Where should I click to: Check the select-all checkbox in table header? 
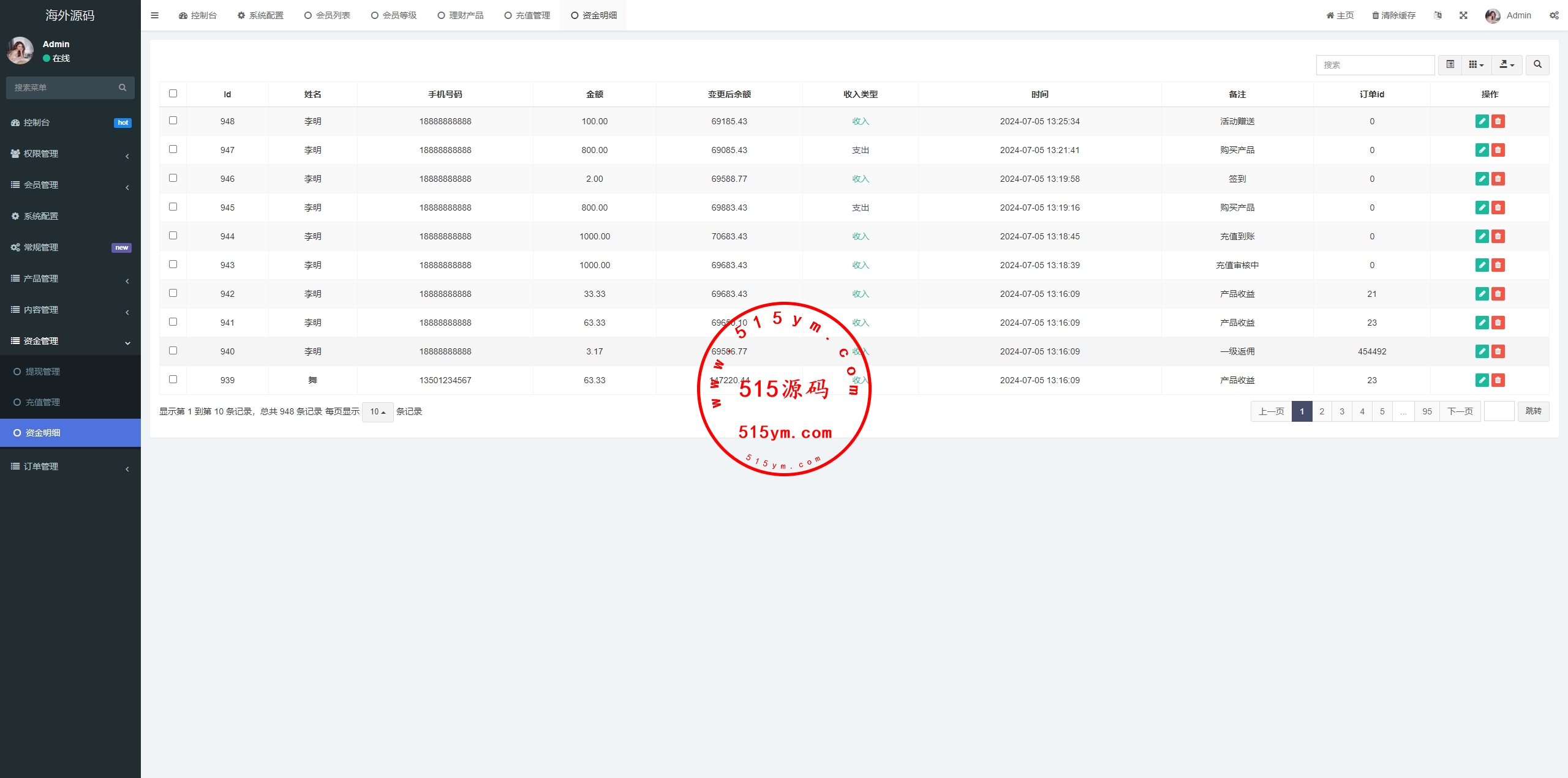173,94
